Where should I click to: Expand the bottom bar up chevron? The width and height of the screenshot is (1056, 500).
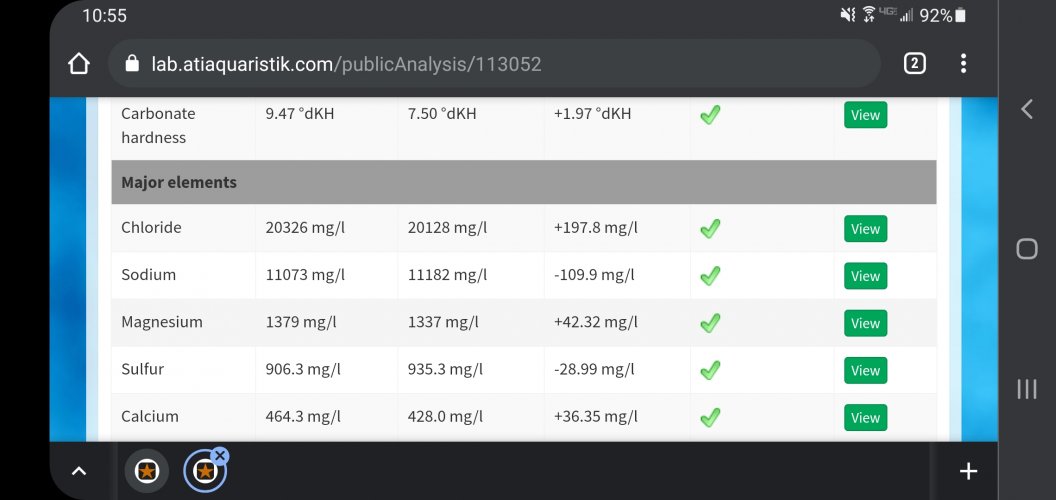[79, 471]
